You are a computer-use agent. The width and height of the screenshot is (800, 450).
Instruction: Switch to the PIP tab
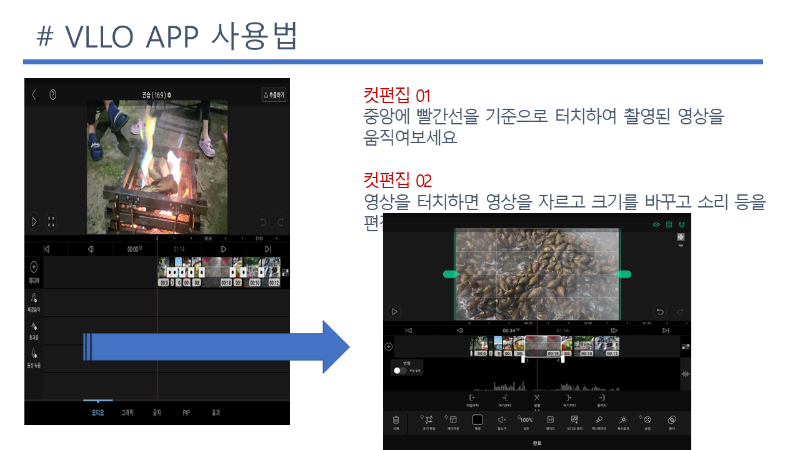click(x=186, y=411)
